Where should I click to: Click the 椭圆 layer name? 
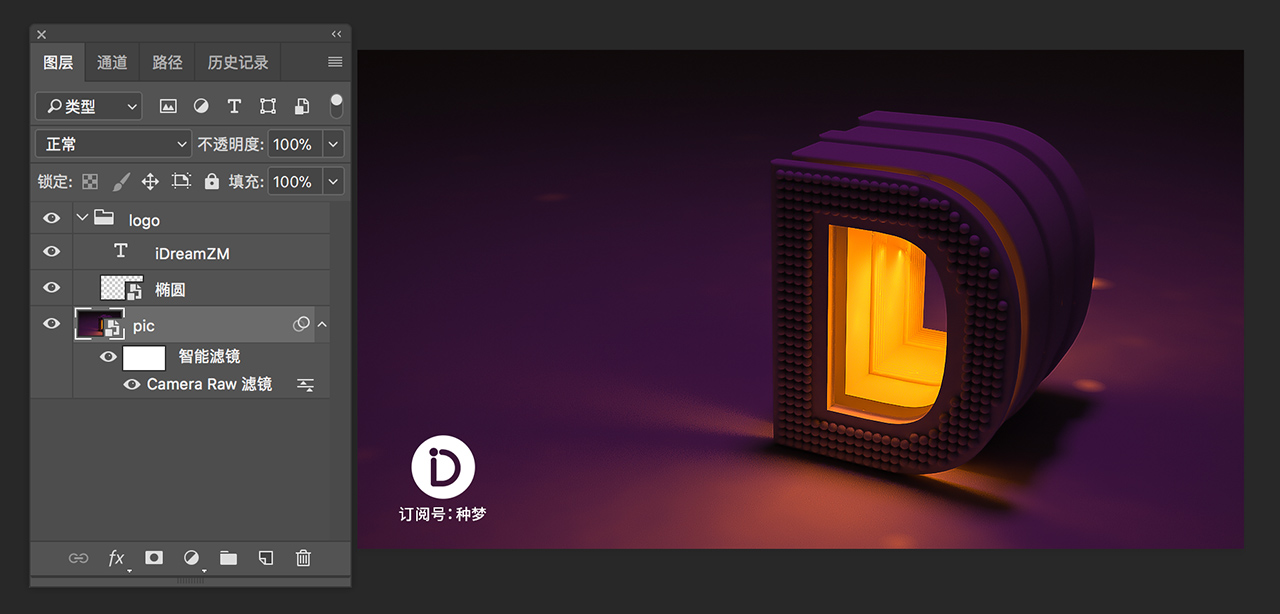click(x=170, y=289)
